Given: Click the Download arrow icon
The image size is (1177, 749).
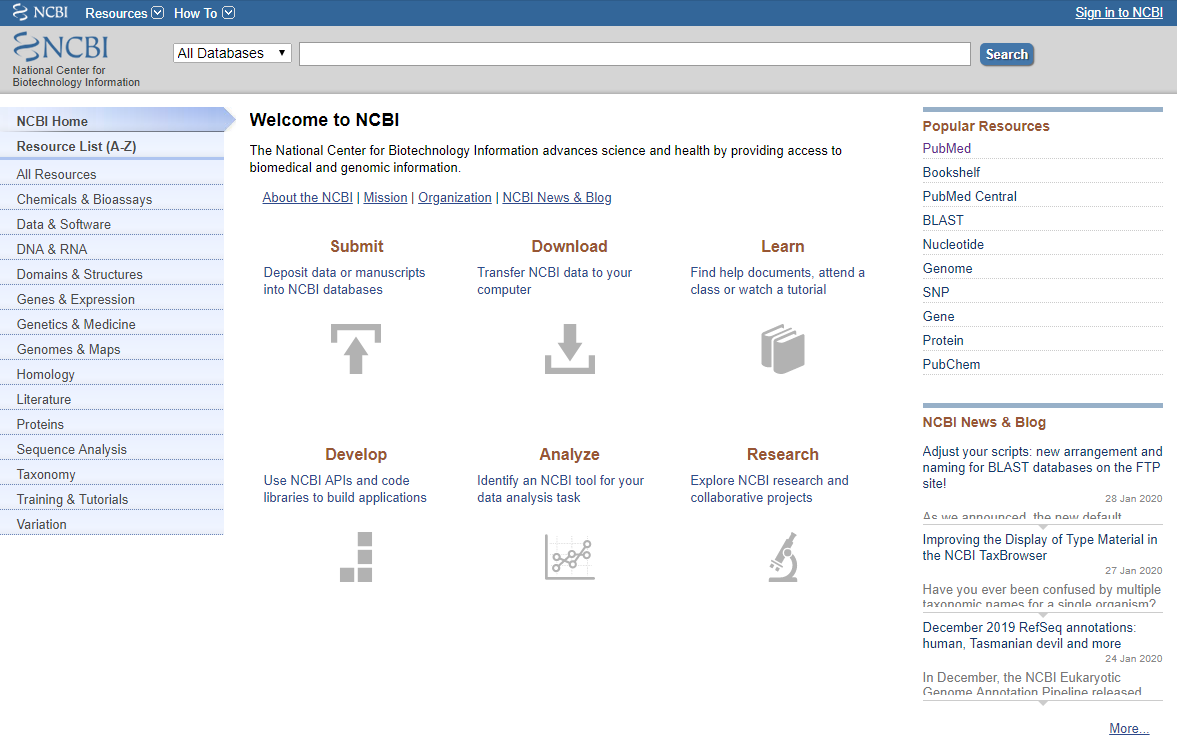Looking at the screenshot, I should coord(570,349).
